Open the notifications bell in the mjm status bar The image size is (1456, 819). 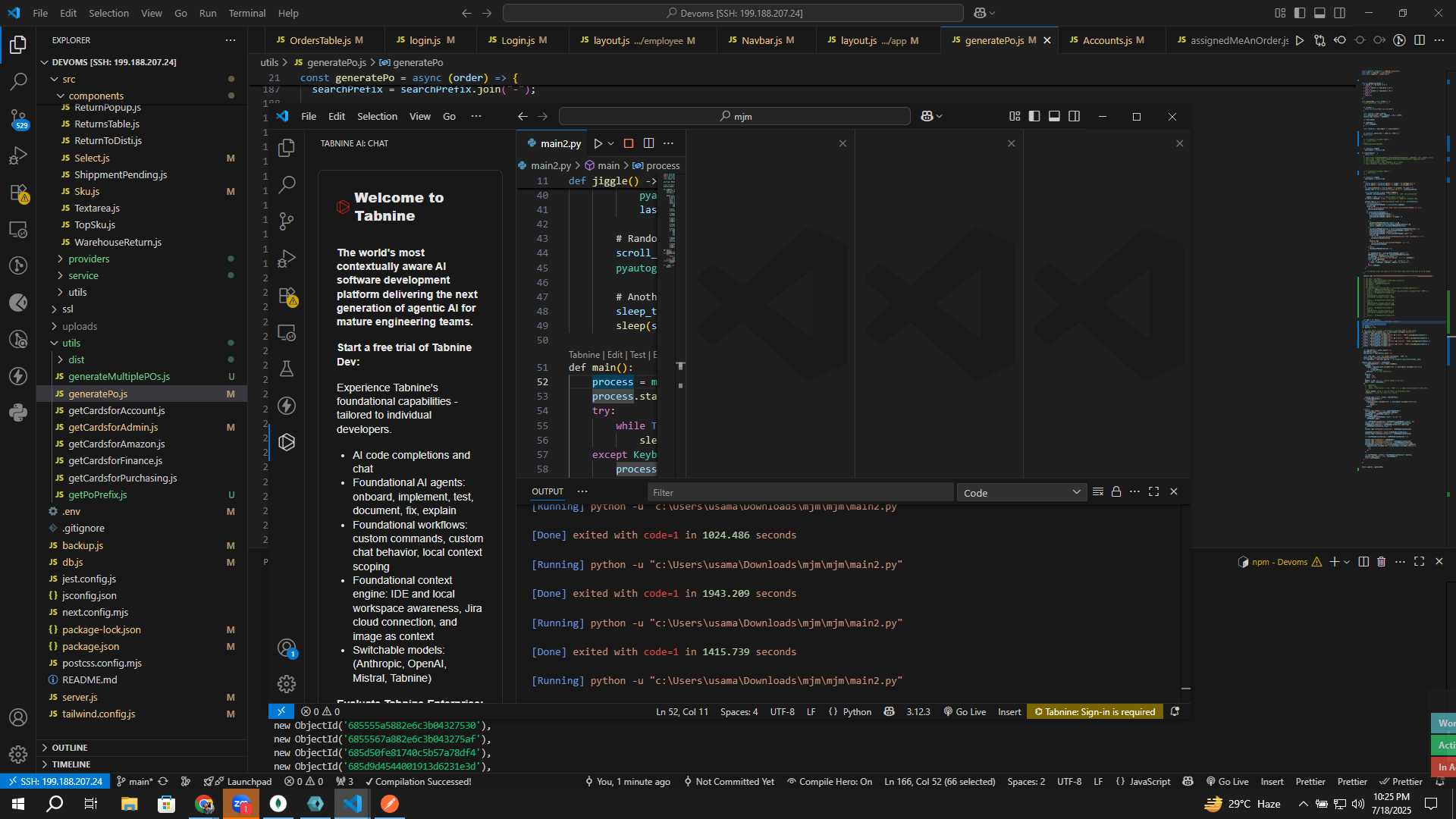(1175, 711)
